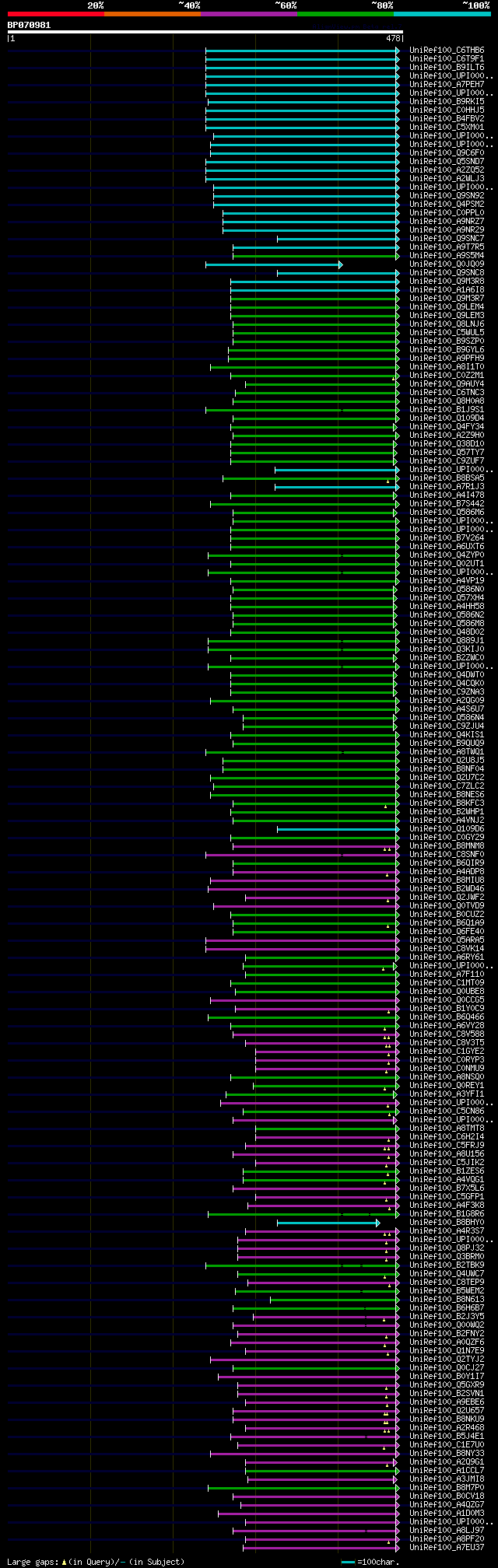Image resolution: width=498 pixels, height=1568 pixels.
Task: Select UniRef100_Q48DQ2 label
Action: (447, 632)
